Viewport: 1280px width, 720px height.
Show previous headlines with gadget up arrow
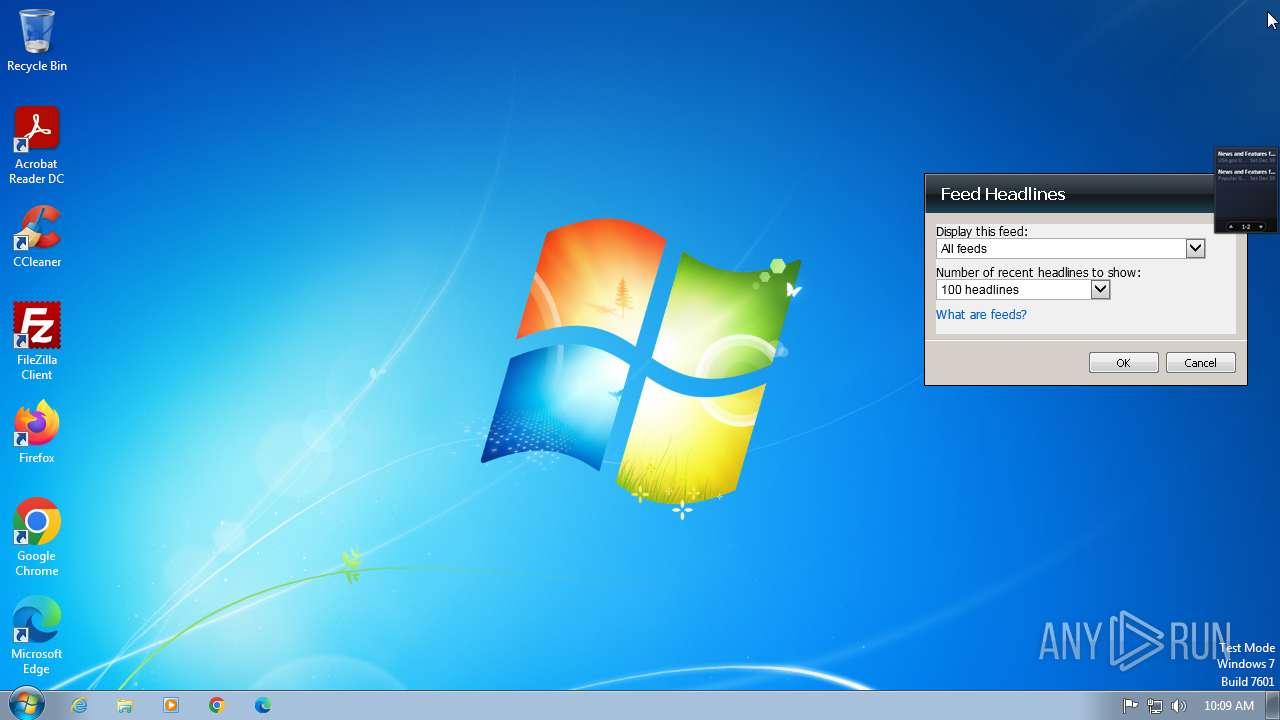click(1231, 227)
